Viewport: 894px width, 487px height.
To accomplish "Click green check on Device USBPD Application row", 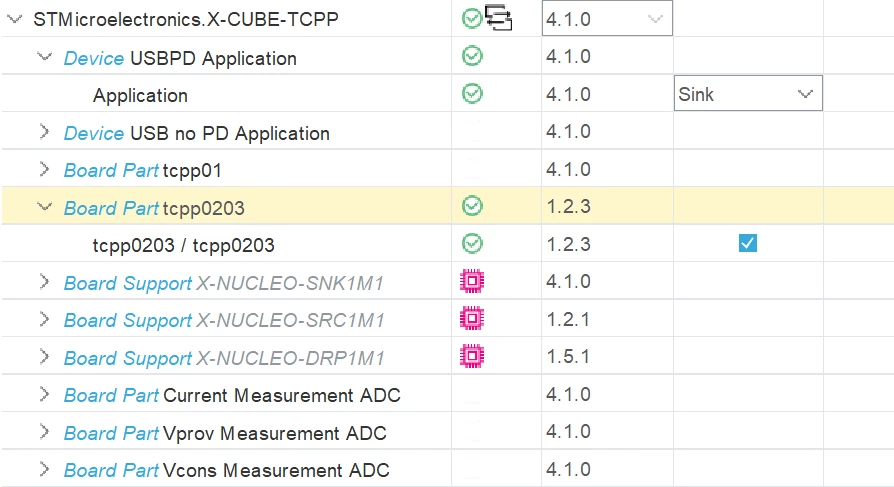I will pos(472,56).
